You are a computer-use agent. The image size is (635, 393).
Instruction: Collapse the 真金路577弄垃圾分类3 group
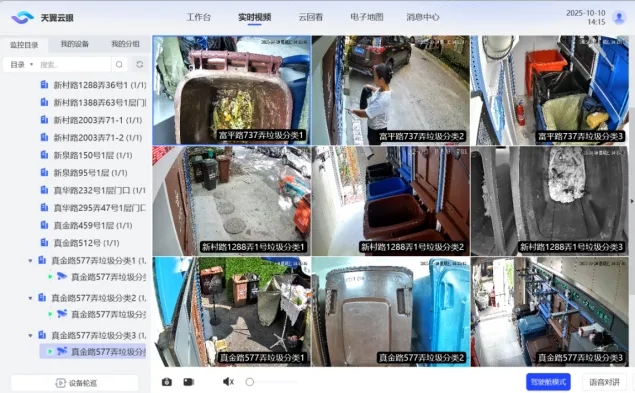[x=30, y=335]
